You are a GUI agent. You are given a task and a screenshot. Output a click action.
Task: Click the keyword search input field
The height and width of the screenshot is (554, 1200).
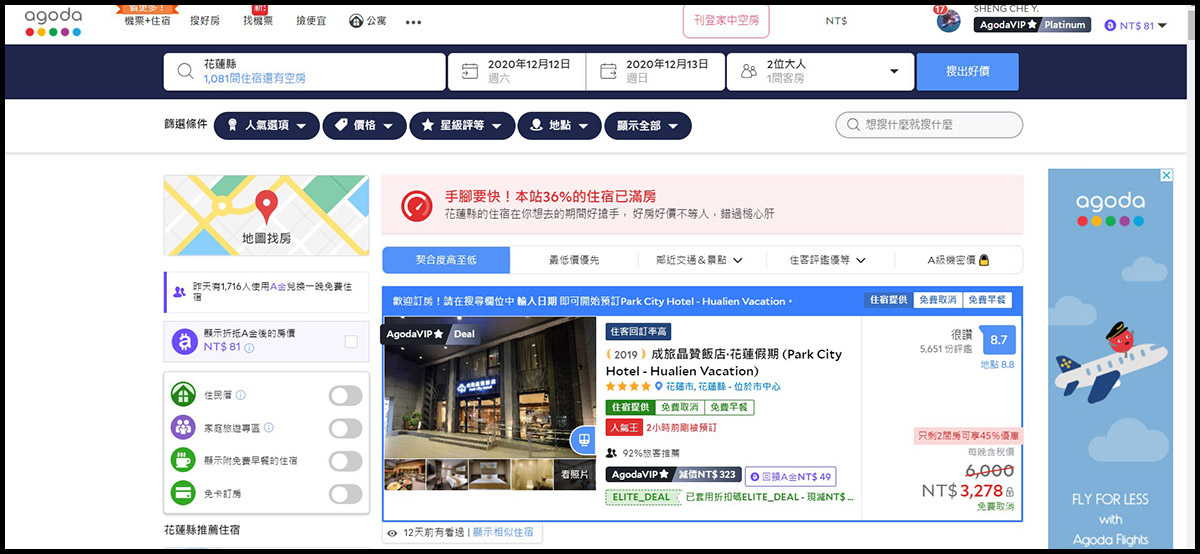[929, 125]
